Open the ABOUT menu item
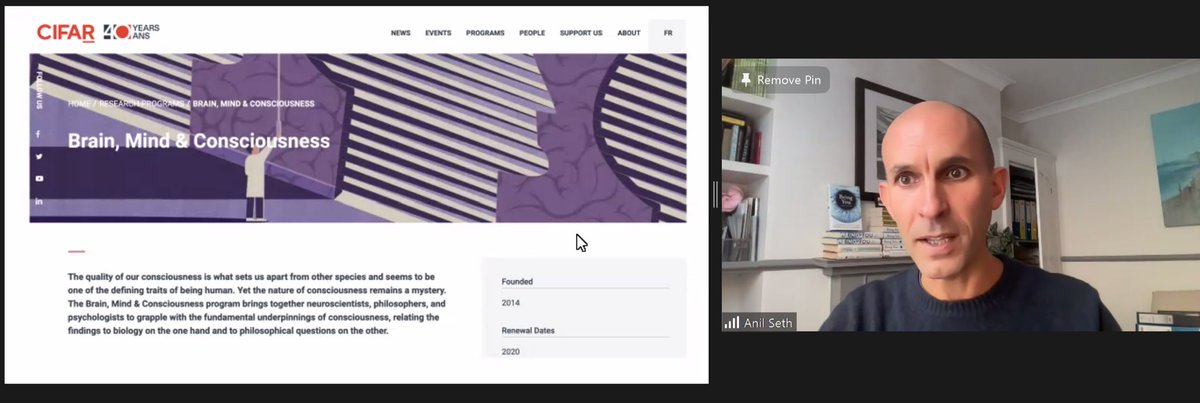1200x403 pixels. tap(629, 33)
